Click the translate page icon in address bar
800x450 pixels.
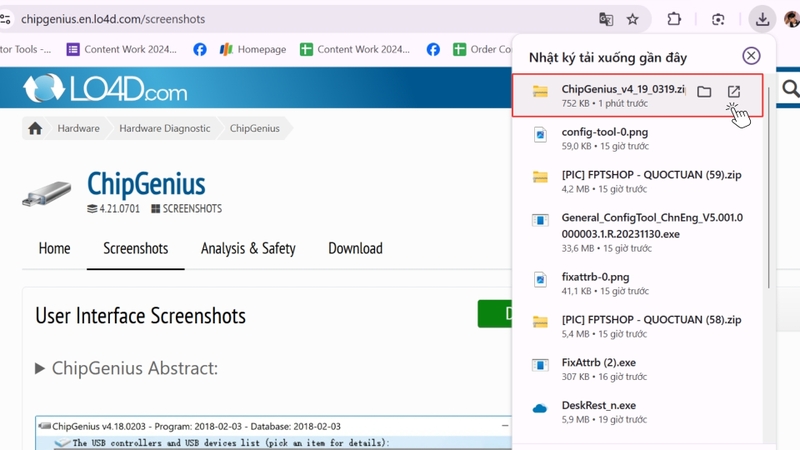coord(606,19)
